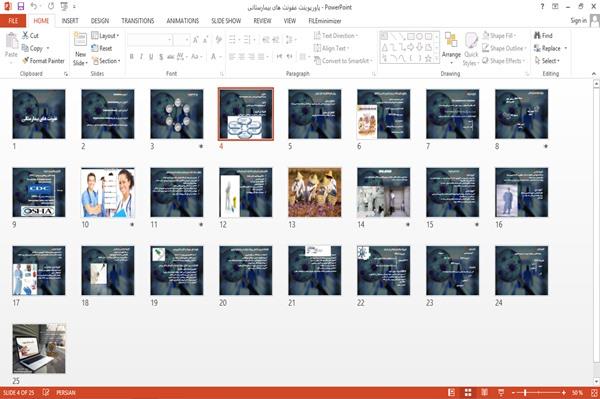Open the Arrange tool
The height and width of the screenshot is (399, 600).
[451, 48]
